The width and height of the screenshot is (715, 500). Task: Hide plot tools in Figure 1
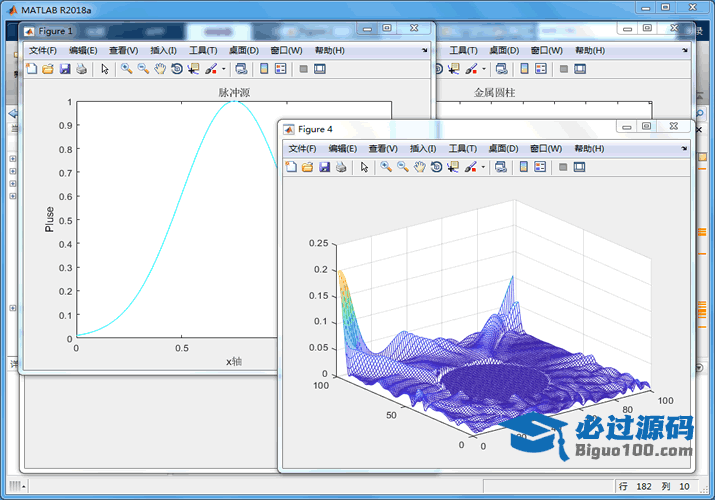point(303,69)
